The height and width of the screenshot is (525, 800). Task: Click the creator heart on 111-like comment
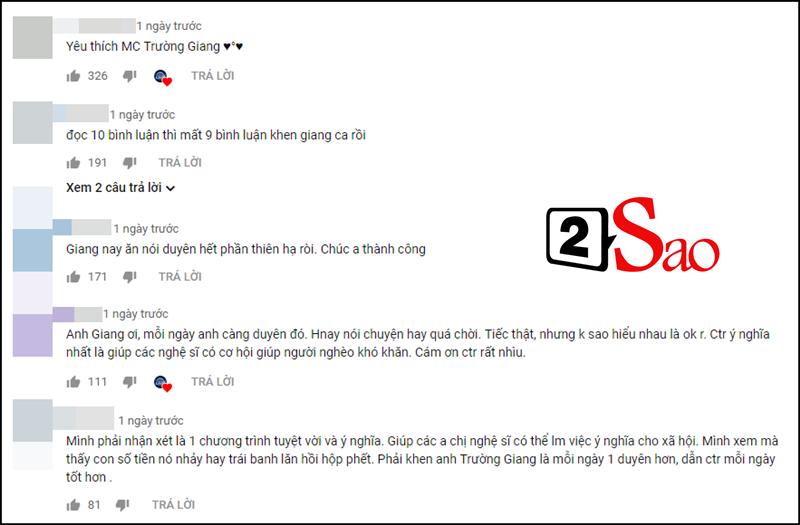click(163, 383)
